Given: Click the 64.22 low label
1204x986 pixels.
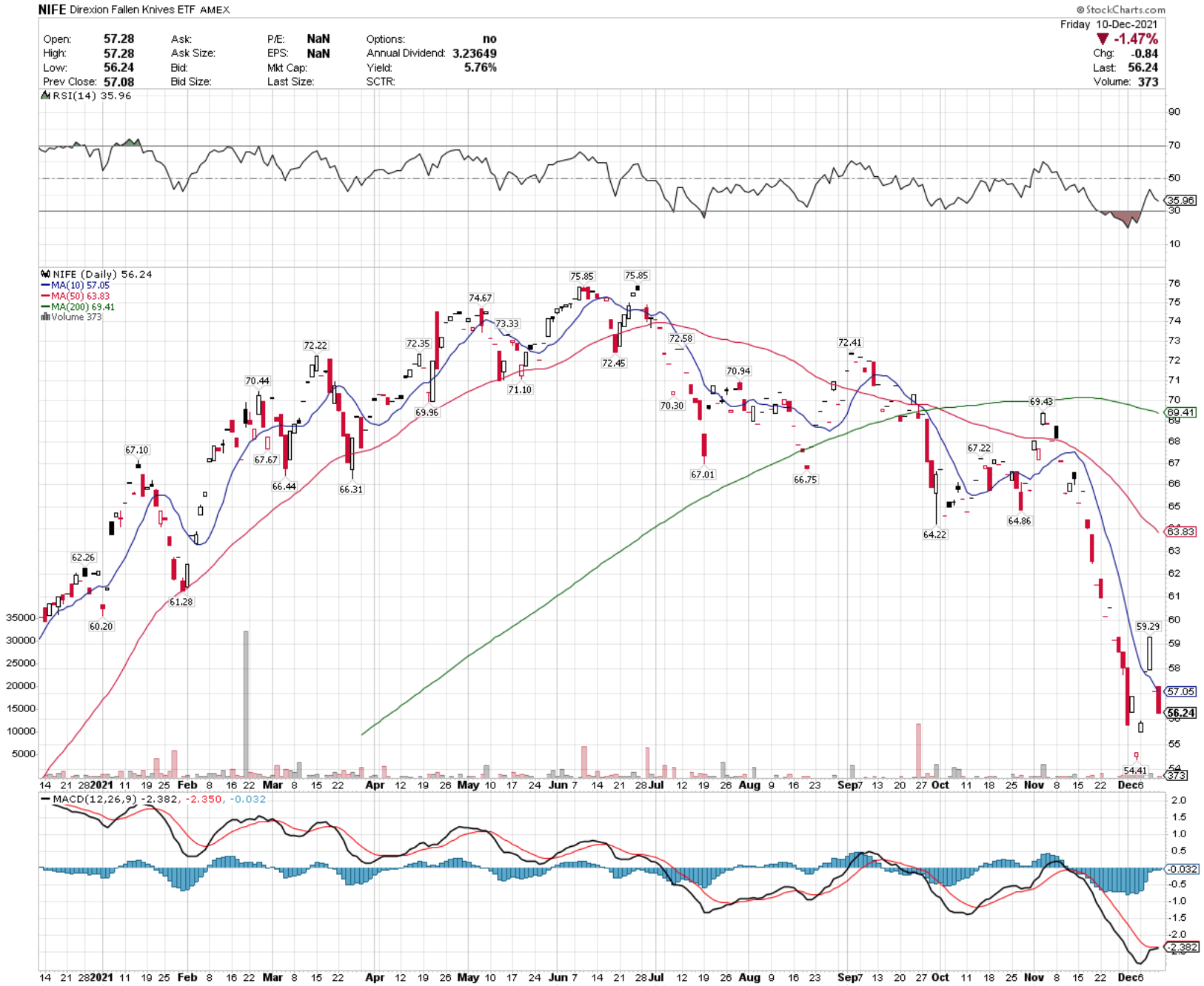Looking at the screenshot, I should 934,534.
